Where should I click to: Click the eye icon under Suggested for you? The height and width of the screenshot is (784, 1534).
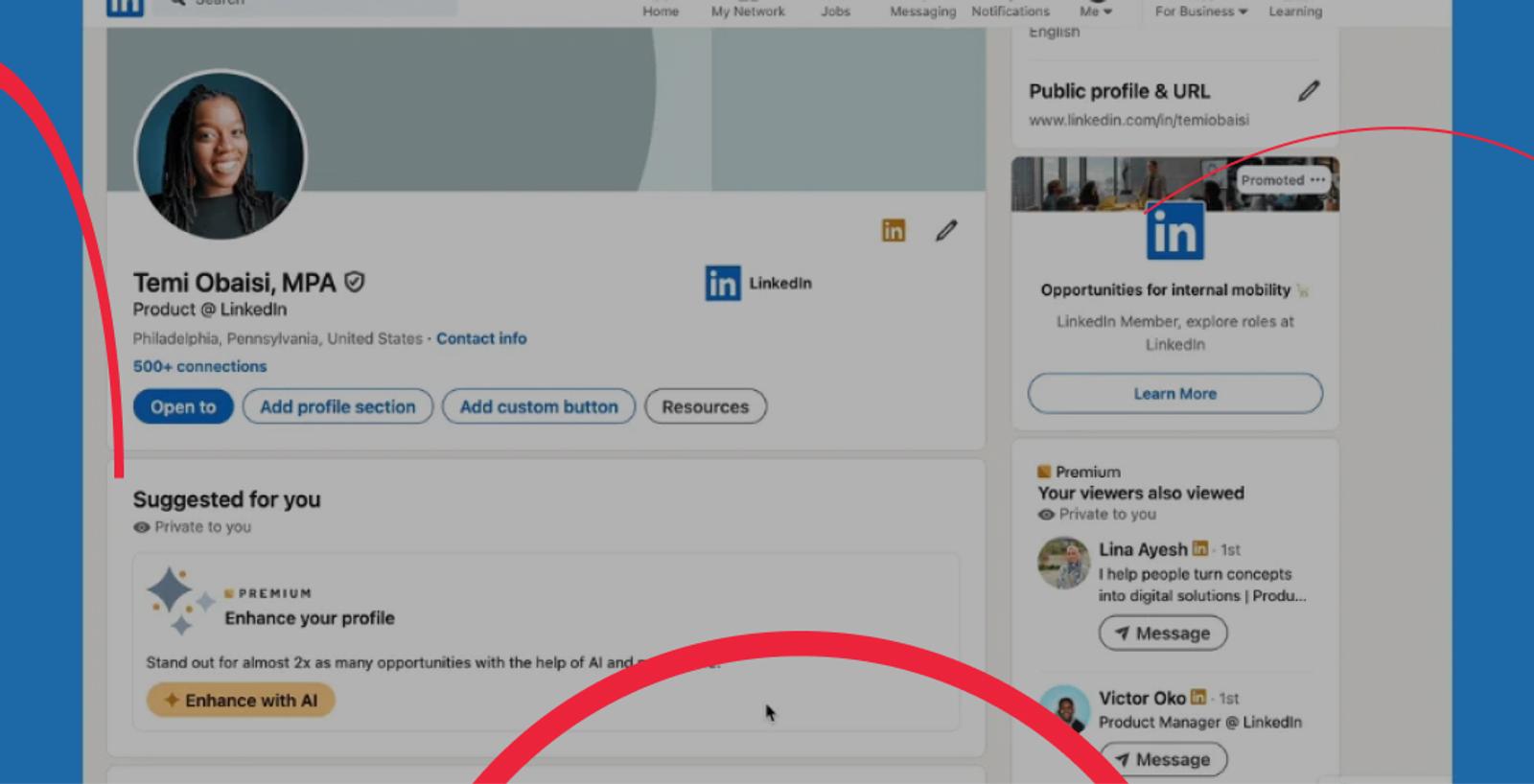[142, 527]
